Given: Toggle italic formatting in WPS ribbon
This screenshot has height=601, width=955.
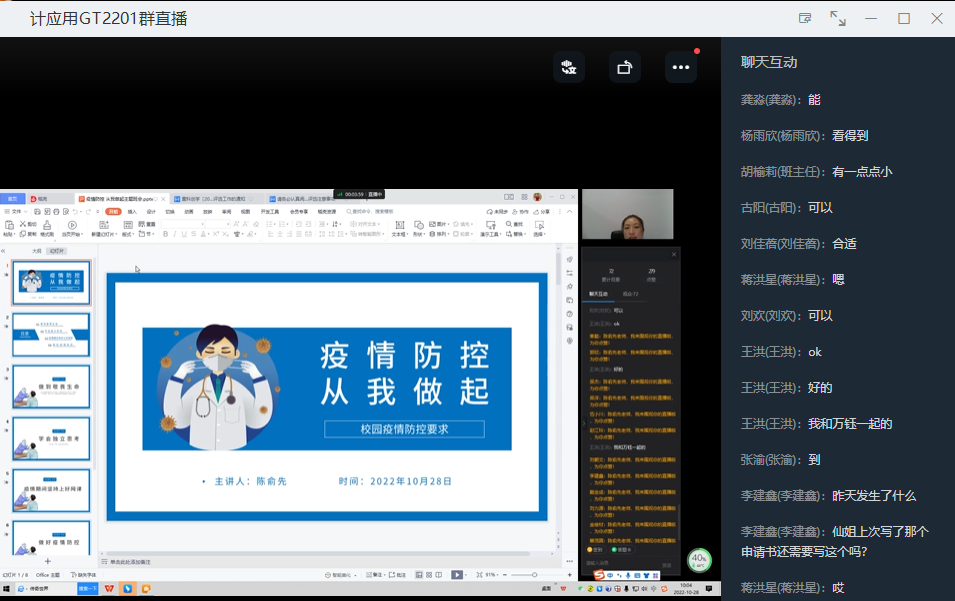Looking at the screenshot, I should [175, 234].
